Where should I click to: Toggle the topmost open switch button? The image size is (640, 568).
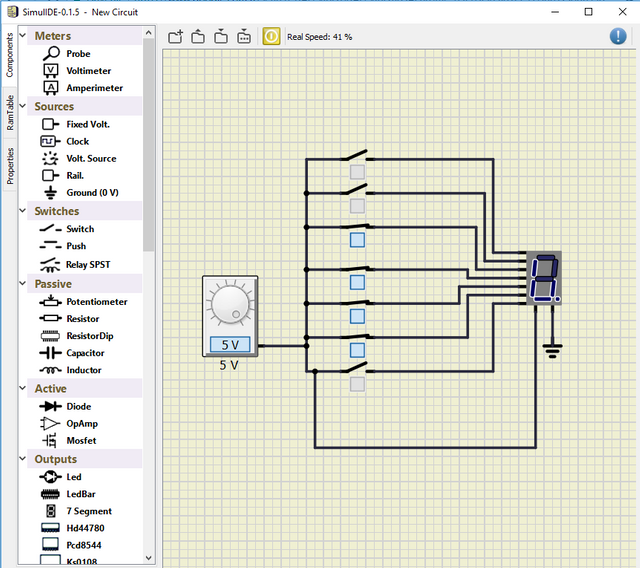[x=357, y=172]
